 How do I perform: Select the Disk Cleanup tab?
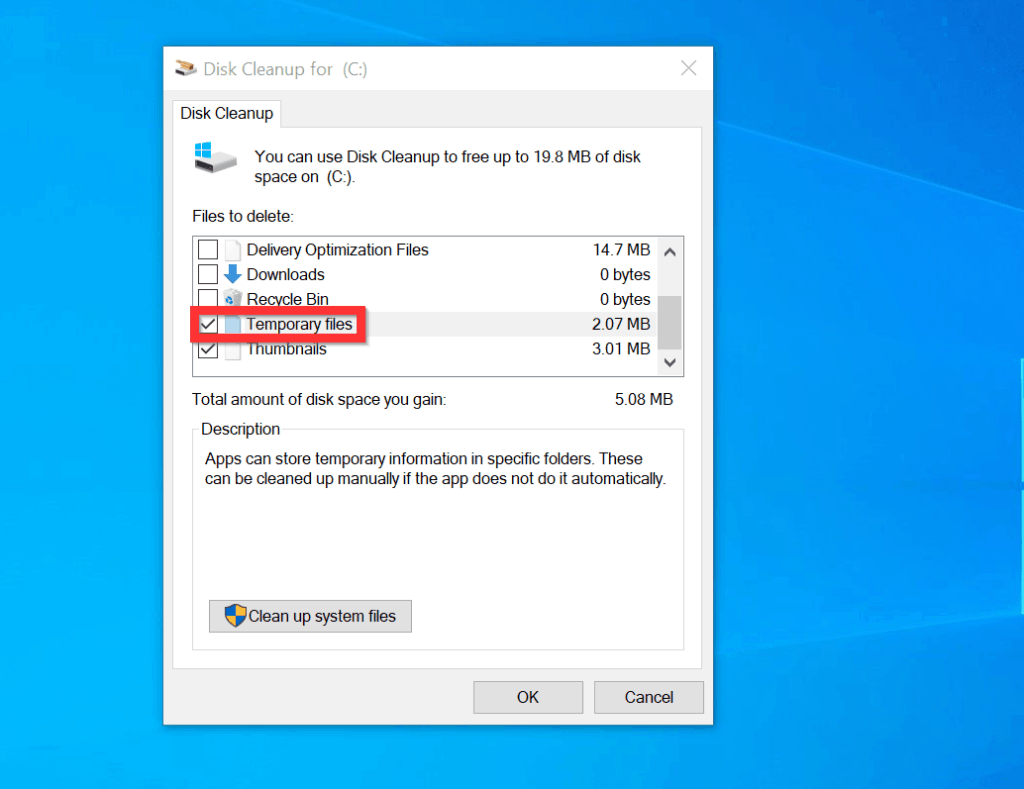(x=227, y=114)
